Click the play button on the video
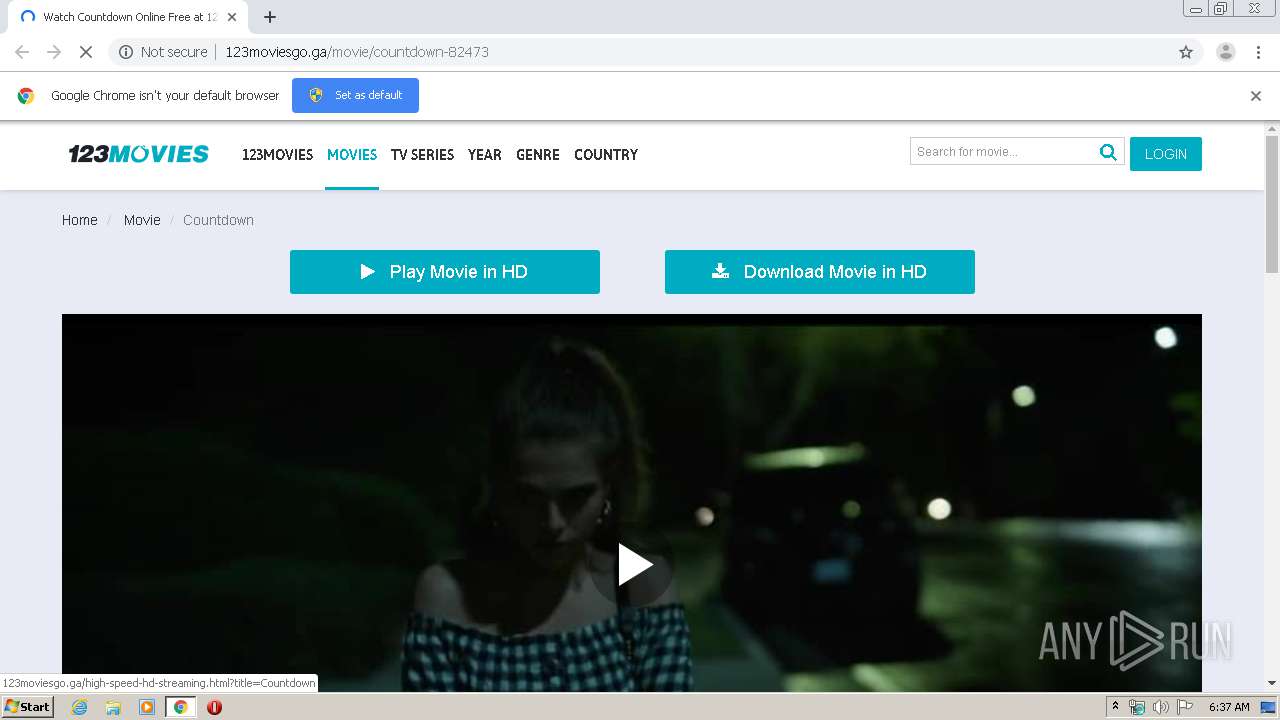 tap(634, 565)
